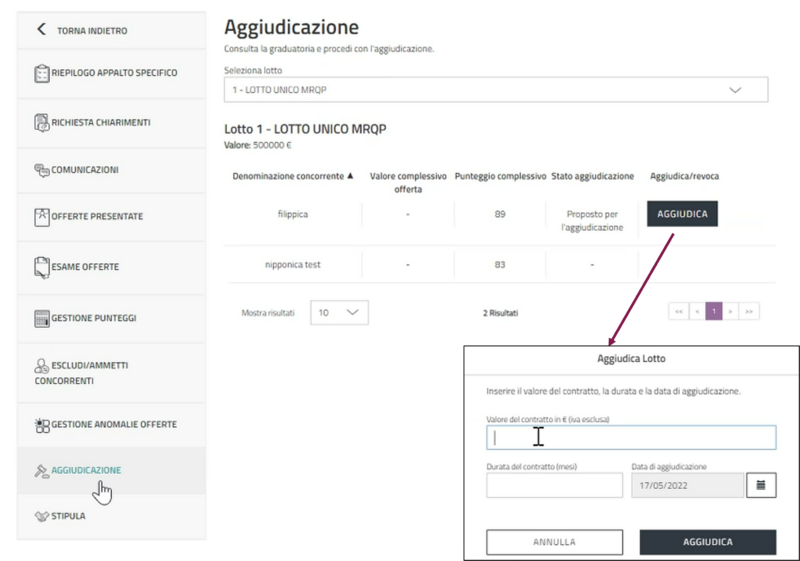Open the calendar date picker icon
Viewport: 800px width, 561px height.
point(761,485)
